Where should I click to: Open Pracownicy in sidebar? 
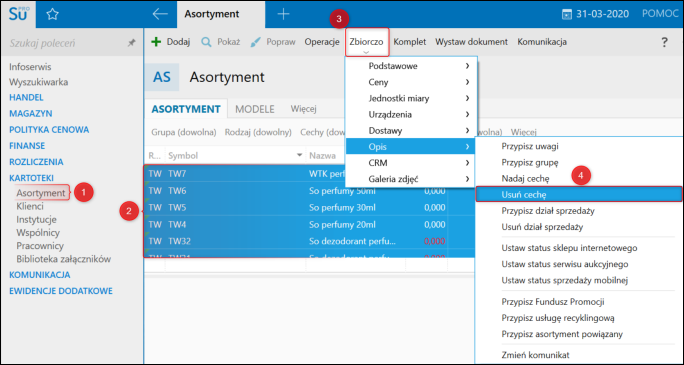pyautogui.click(x=40, y=246)
